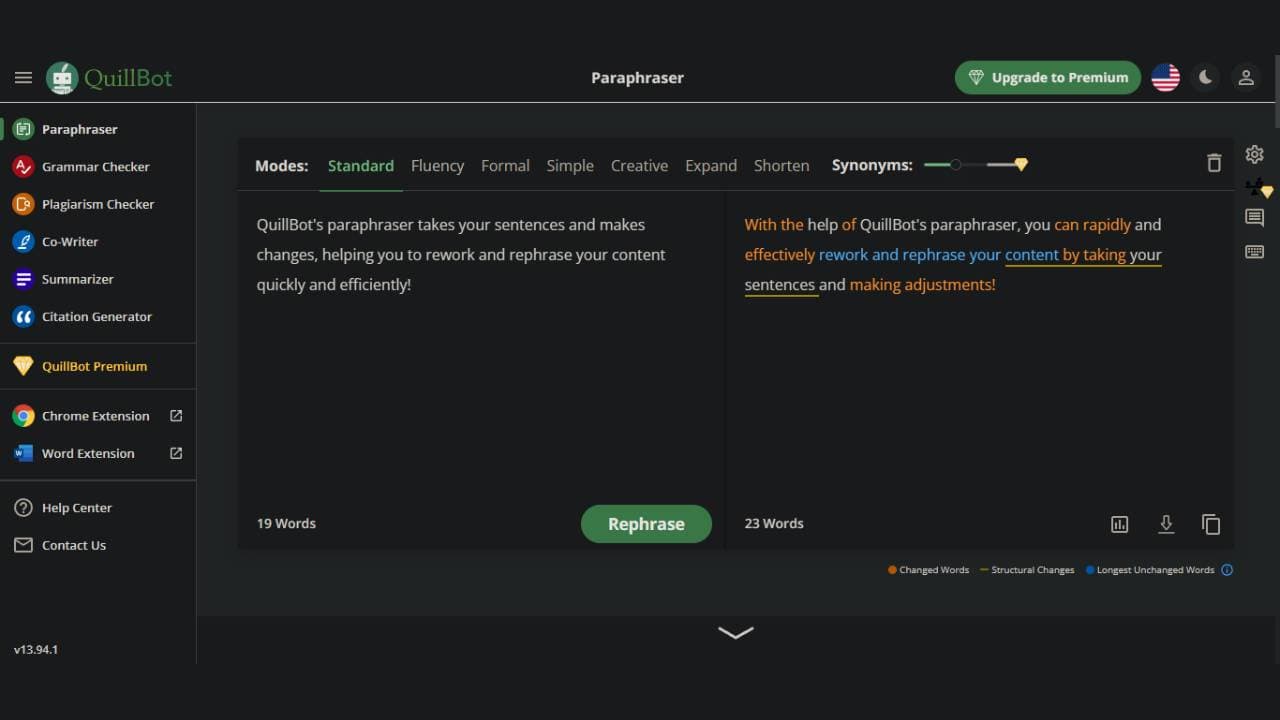The width and height of the screenshot is (1280, 720).
Task: Click the premium diamond end of Synonyms slider
Action: 1020,164
